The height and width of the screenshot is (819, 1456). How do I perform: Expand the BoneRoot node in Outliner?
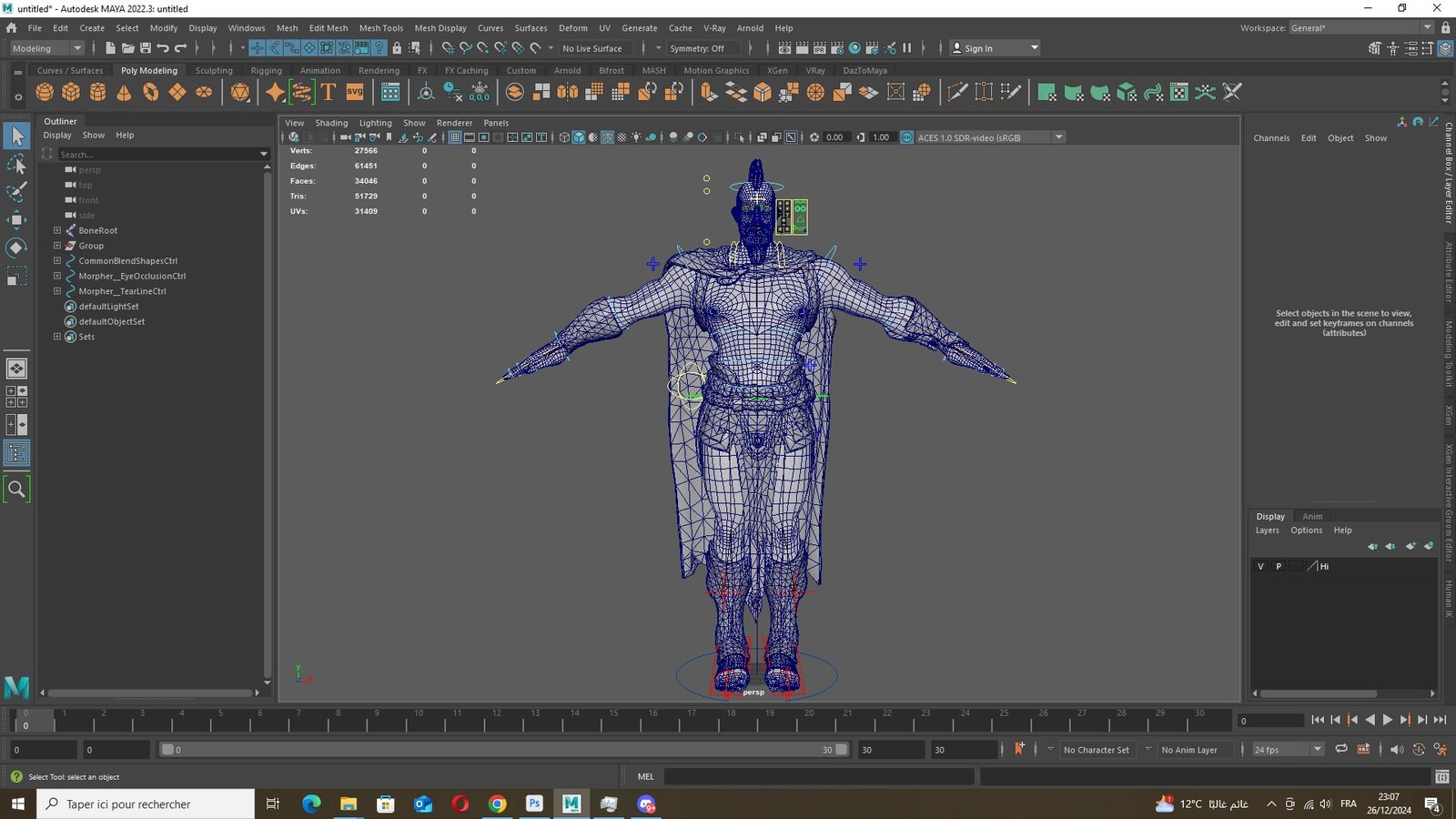tap(57, 230)
